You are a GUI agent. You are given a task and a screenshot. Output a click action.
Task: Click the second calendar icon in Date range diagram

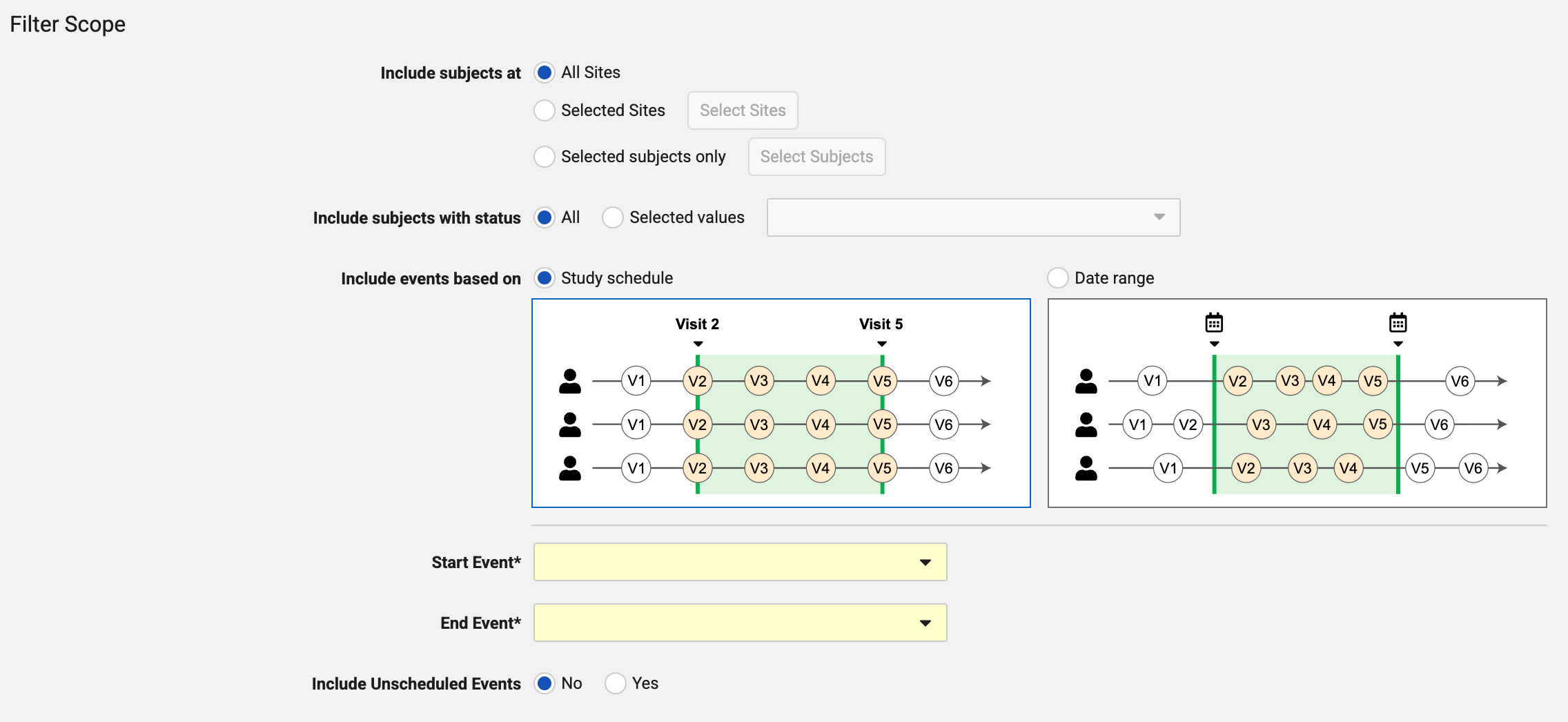point(1398,322)
